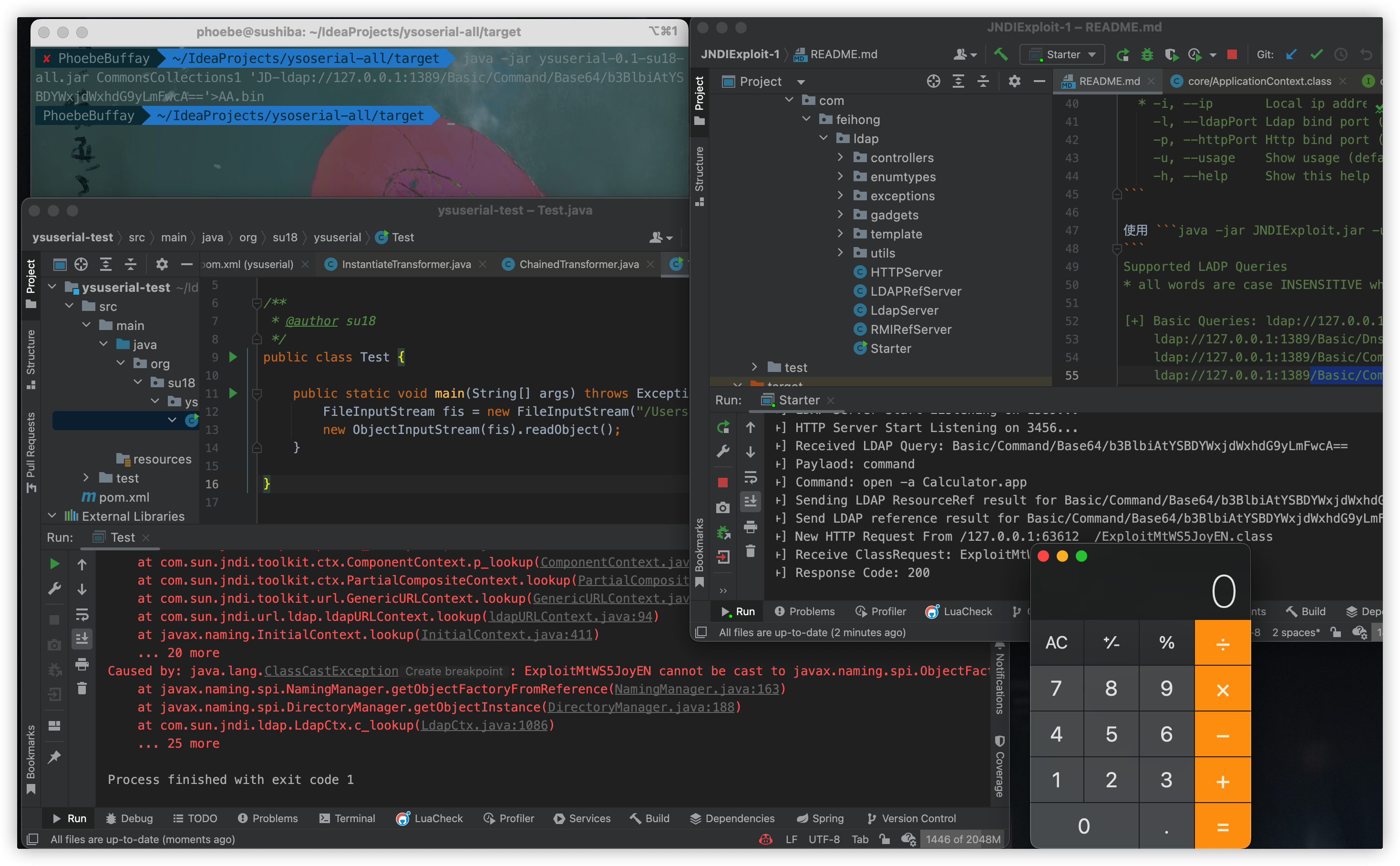Screen dimensions: 1400x866
Task: Click the rerun icon in the Starter run panel
Action: tap(722, 427)
